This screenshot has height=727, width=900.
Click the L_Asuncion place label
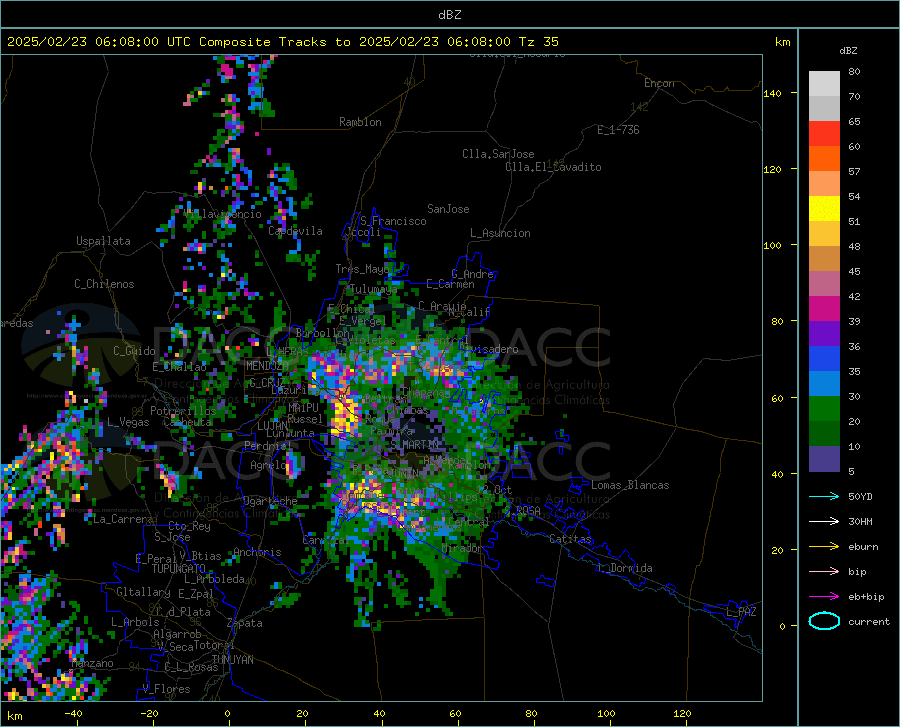[500, 233]
